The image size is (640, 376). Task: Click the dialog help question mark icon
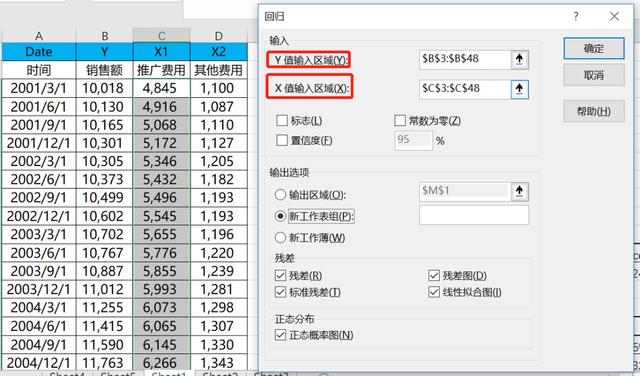click(576, 17)
